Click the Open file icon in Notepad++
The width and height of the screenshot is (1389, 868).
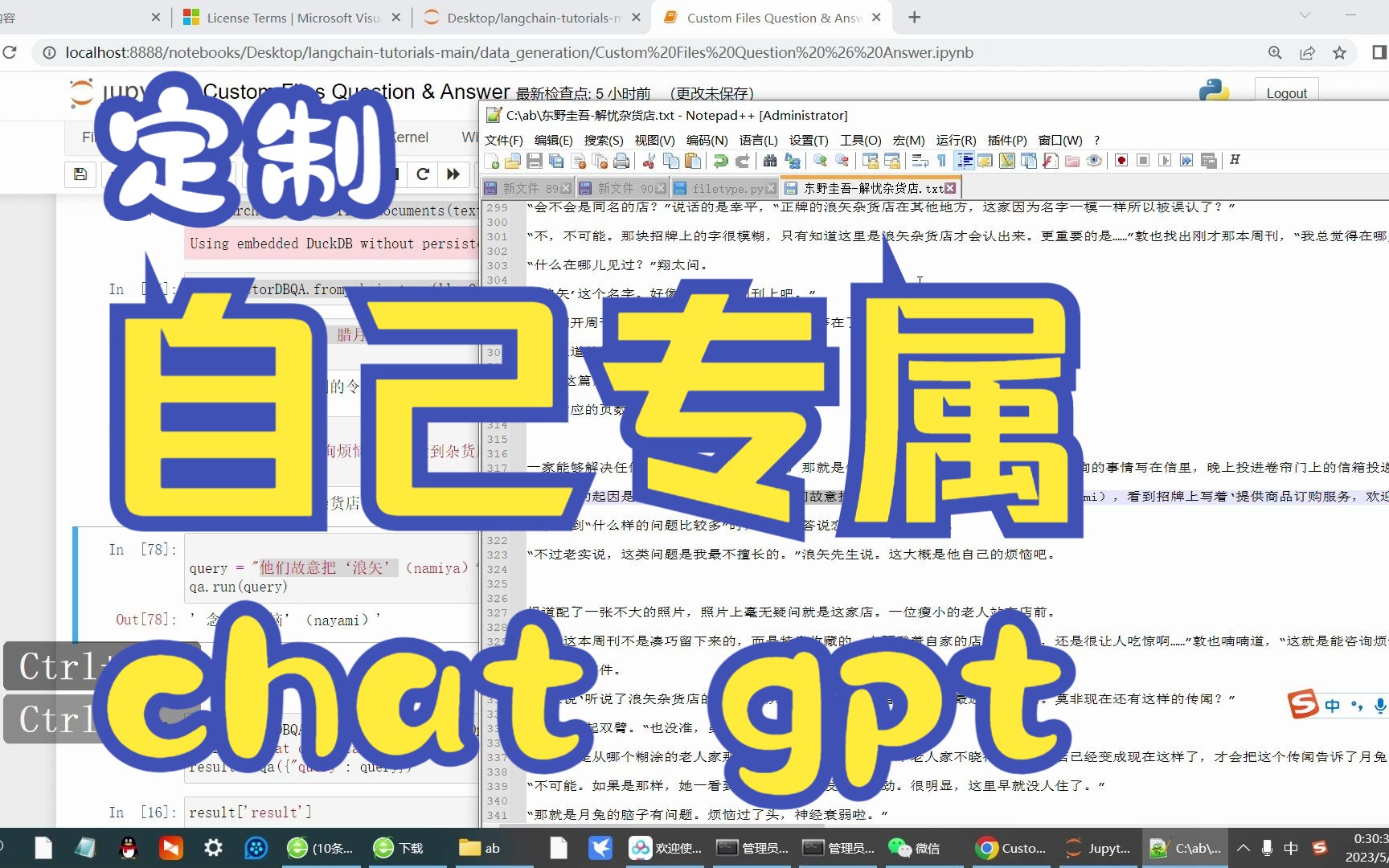click(512, 161)
